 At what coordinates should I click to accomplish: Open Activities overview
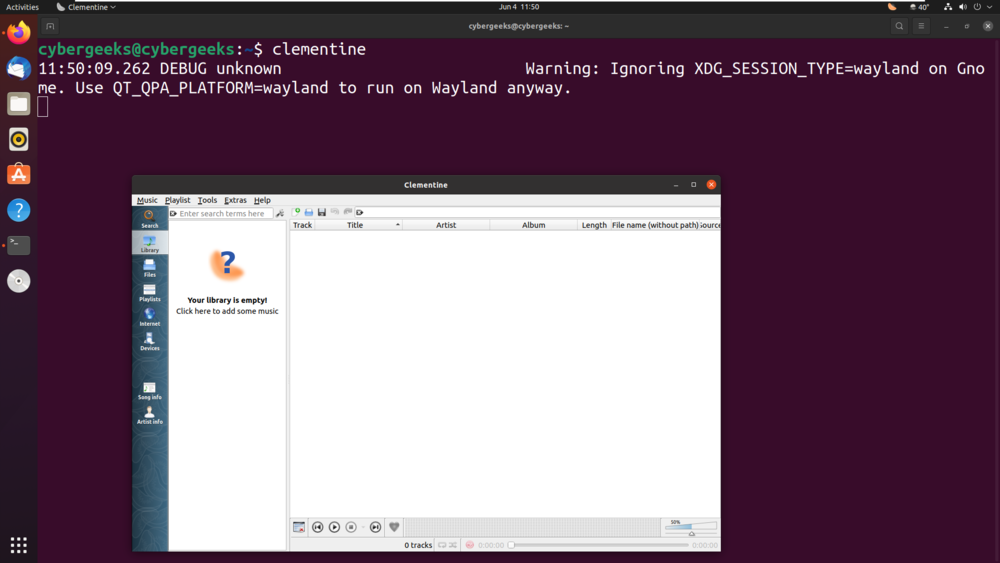tap(22, 7)
